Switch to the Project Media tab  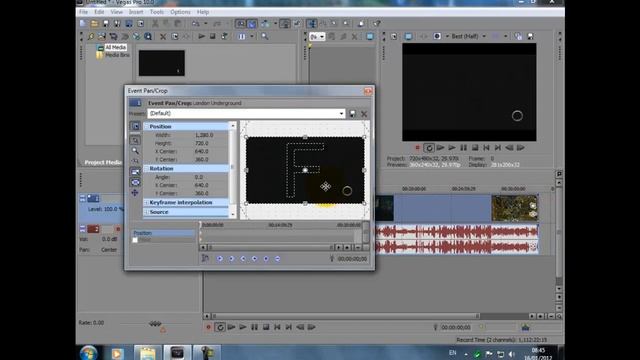(102, 162)
